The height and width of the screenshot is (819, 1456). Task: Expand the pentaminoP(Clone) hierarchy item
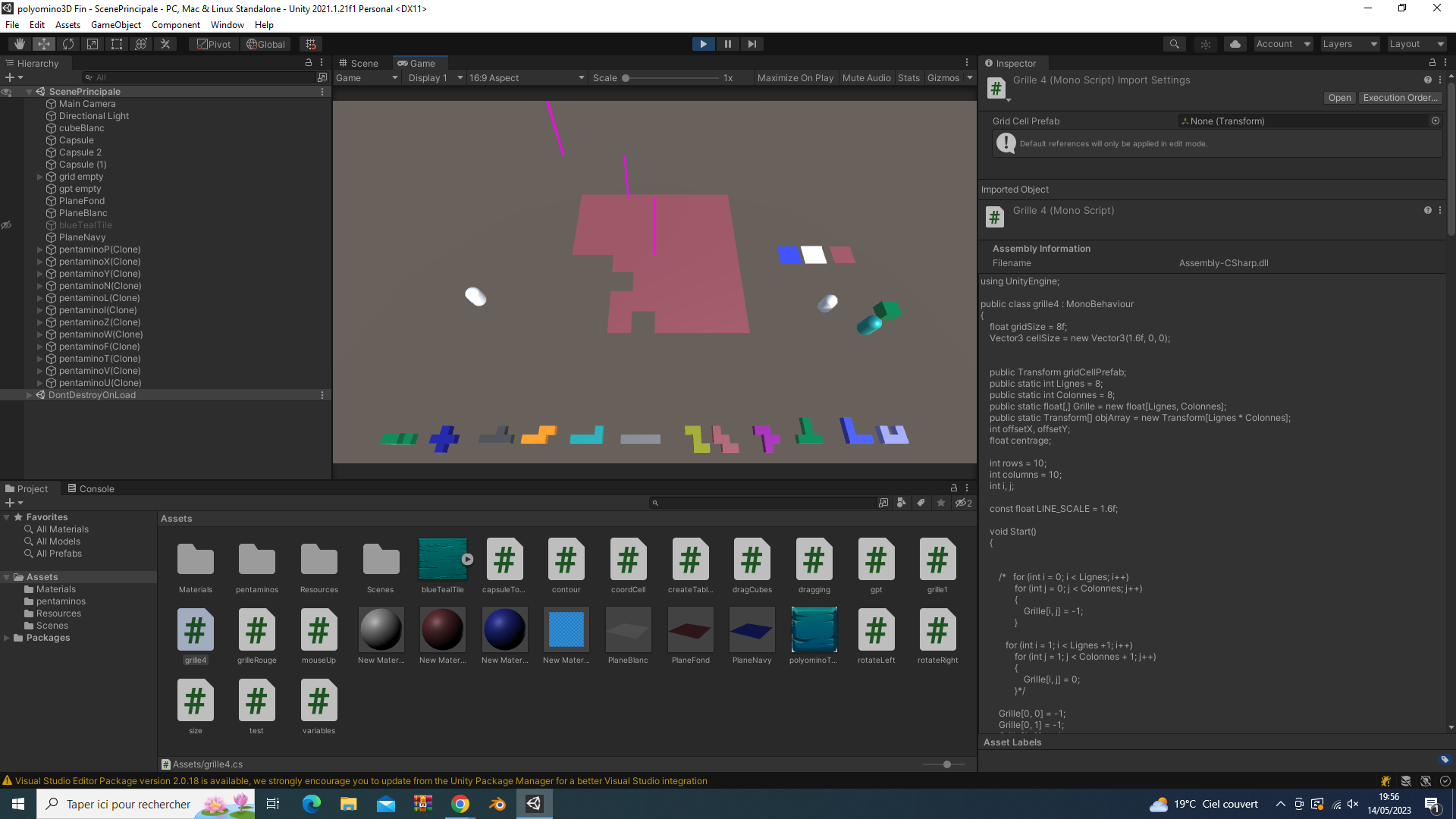(39, 249)
